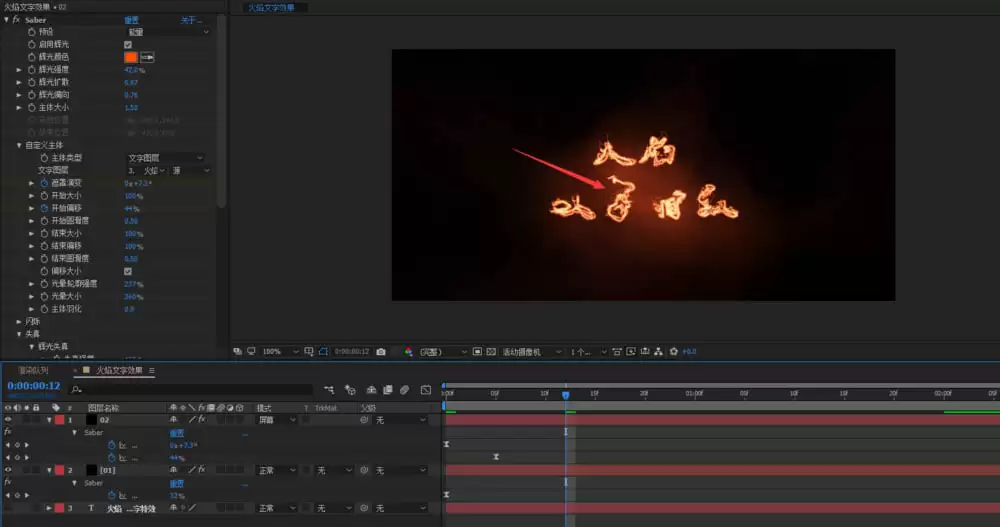The height and width of the screenshot is (527, 1000).
Task: Click the fast previews icon in viewer
Action: coord(631,352)
